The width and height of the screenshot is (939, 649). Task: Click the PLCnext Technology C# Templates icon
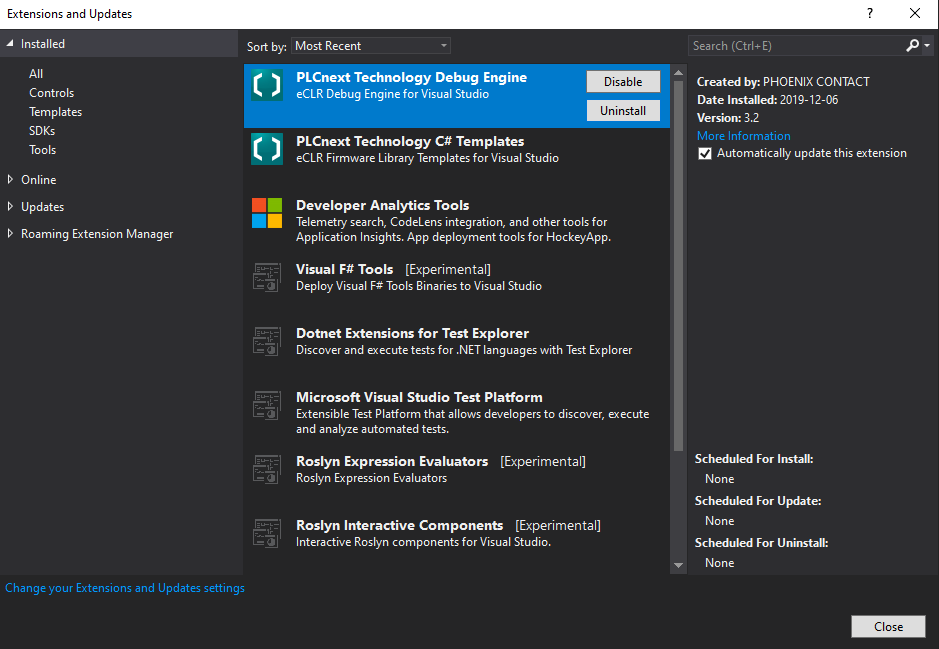267,149
